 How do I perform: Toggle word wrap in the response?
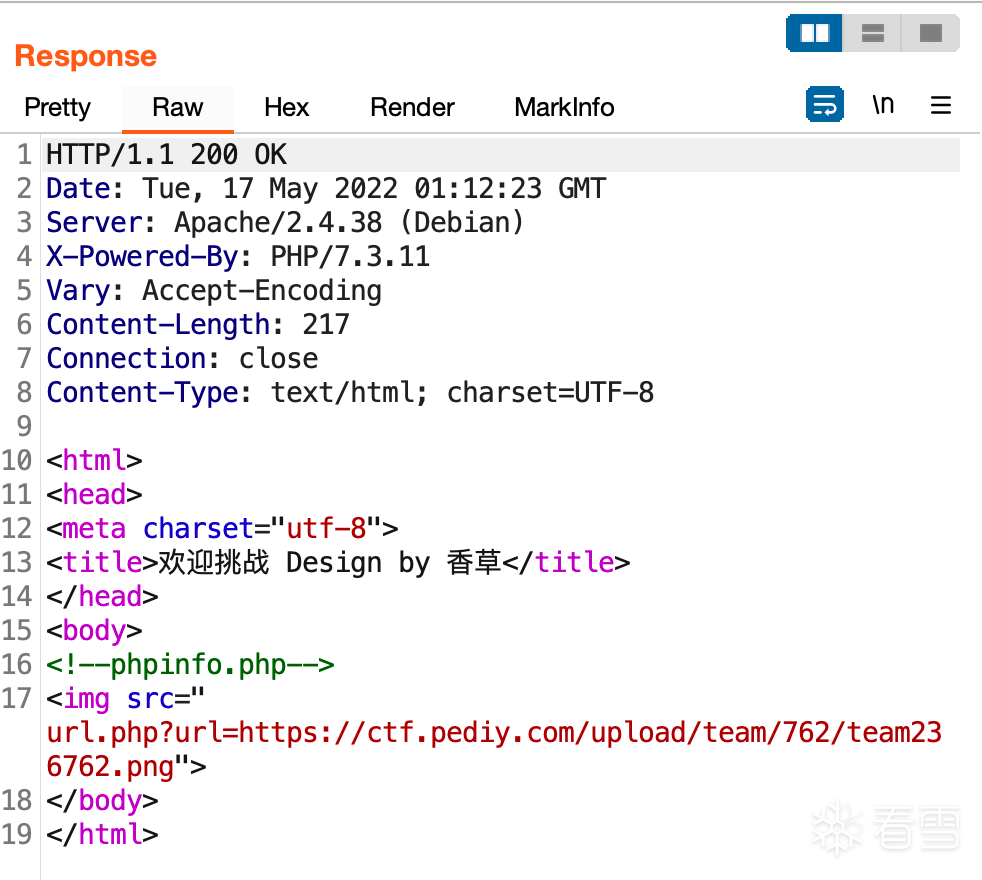pyautogui.click(x=825, y=105)
